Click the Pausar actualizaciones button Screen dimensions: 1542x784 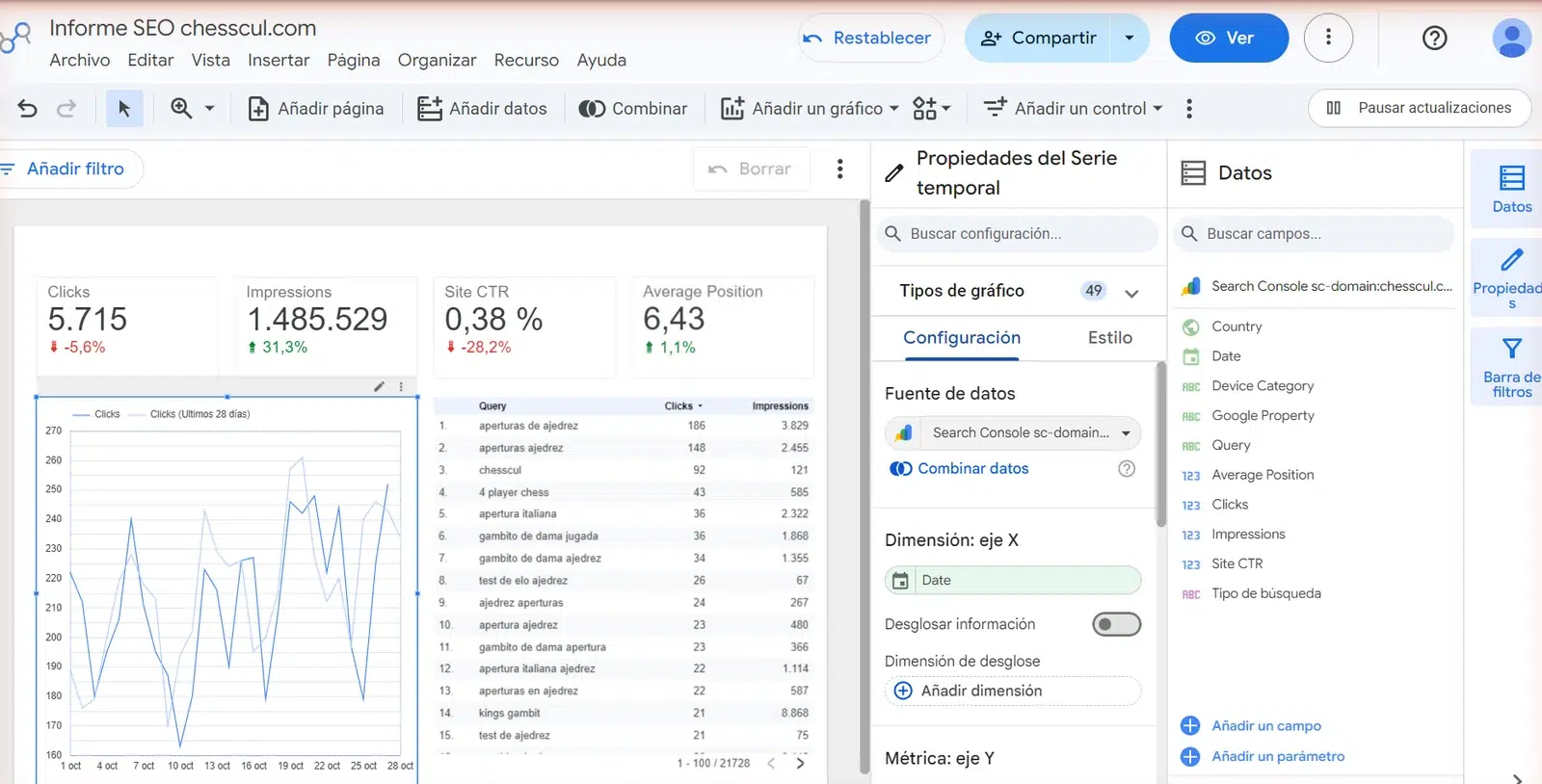click(1419, 108)
